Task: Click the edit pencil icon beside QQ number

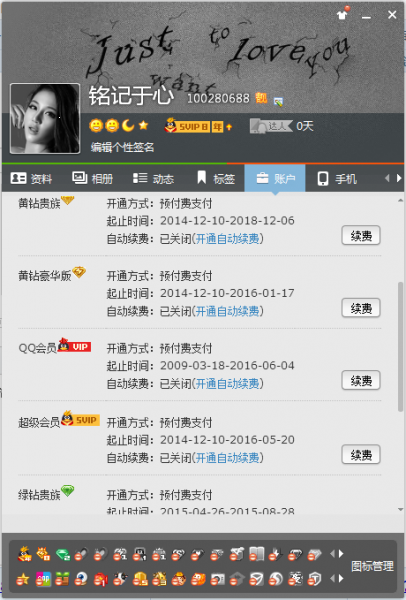Action: [x=278, y=101]
